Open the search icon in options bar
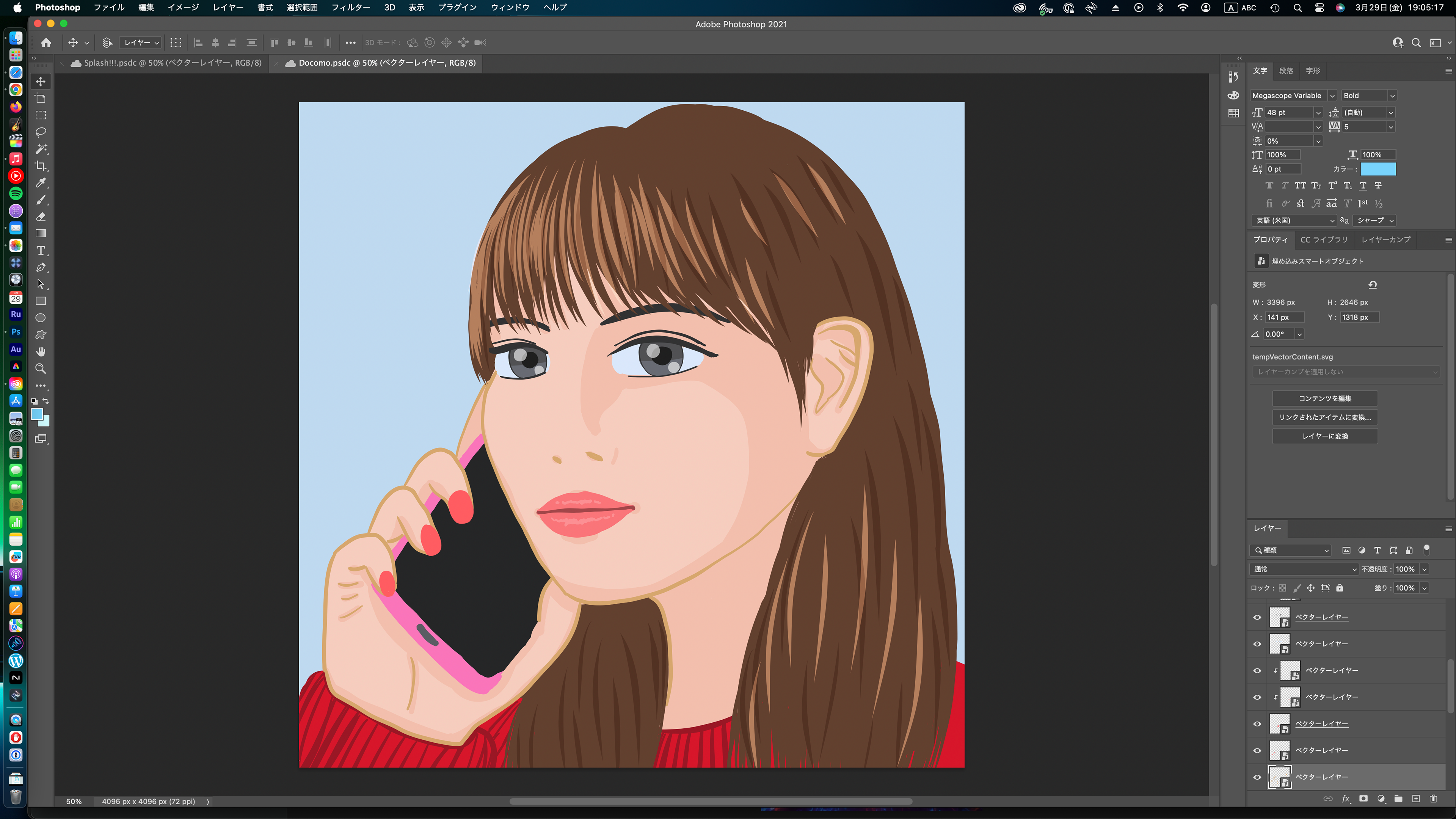 1417,42
